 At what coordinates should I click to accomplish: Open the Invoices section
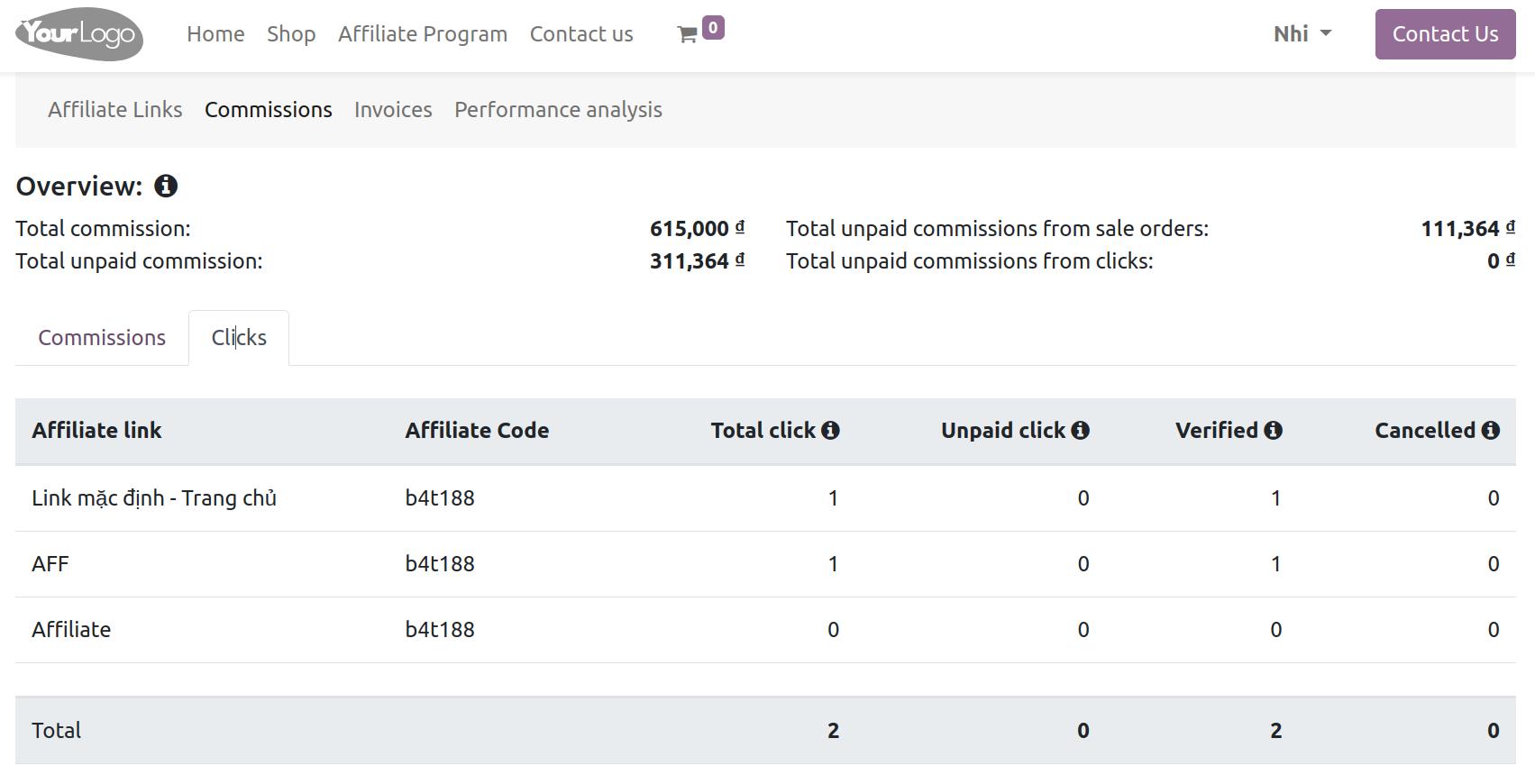pyautogui.click(x=393, y=110)
